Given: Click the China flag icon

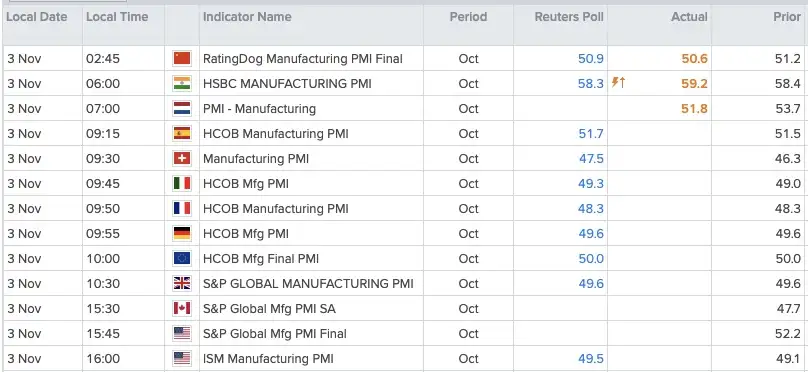Looking at the screenshot, I should pyautogui.click(x=182, y=59).
